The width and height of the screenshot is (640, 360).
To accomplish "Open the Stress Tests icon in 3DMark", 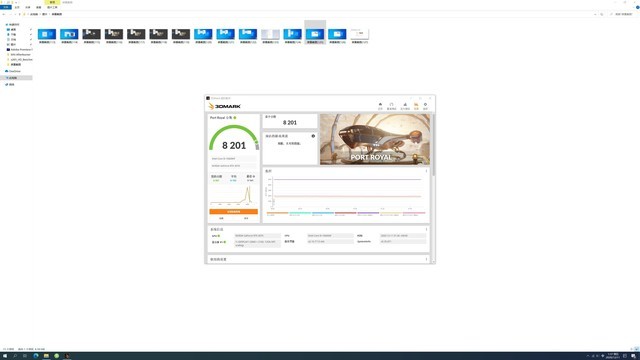I will pos(405,106).
